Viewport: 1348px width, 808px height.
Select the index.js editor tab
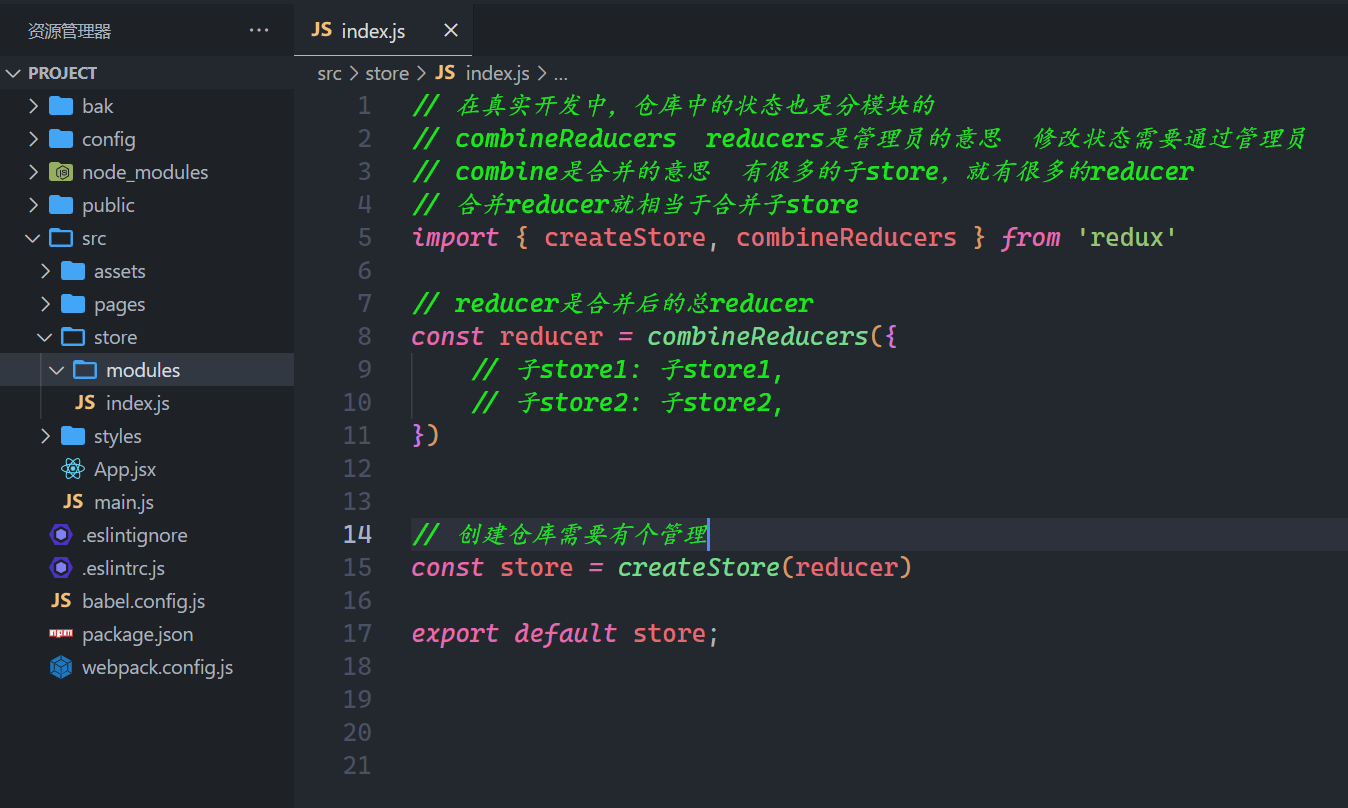coord(384,31)
